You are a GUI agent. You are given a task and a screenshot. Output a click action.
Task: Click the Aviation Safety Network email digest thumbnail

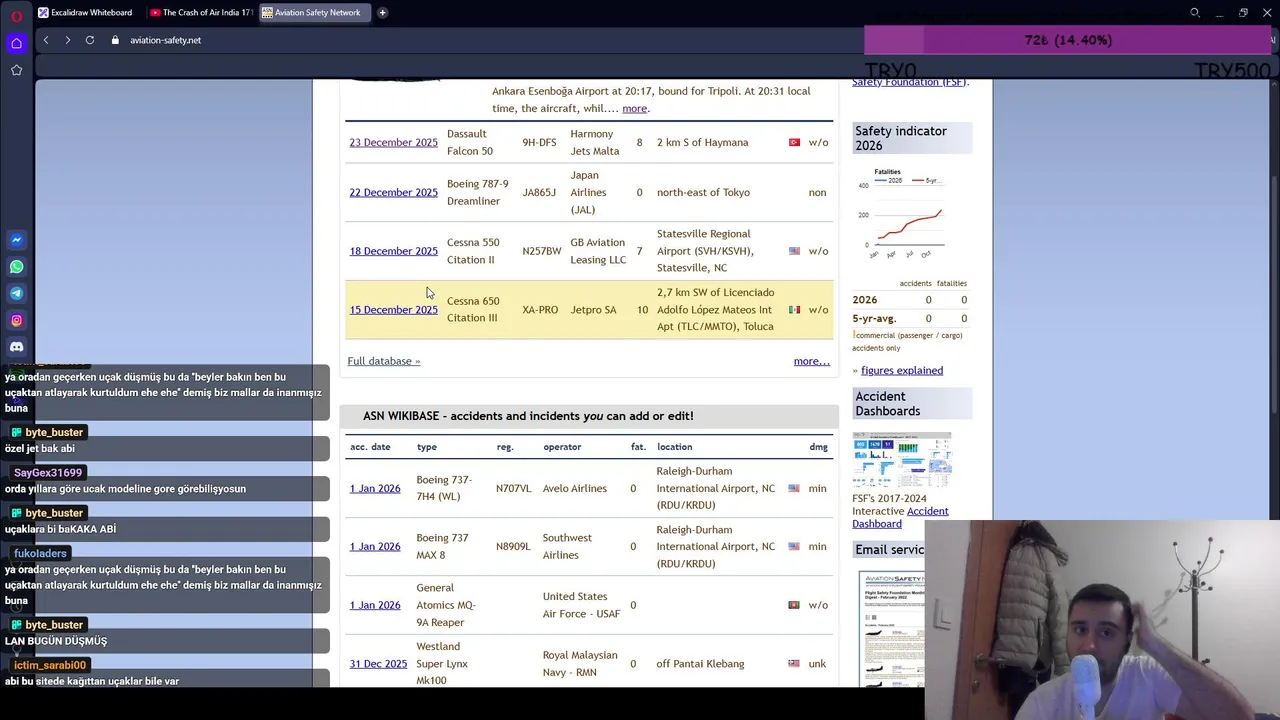[892, 628]
